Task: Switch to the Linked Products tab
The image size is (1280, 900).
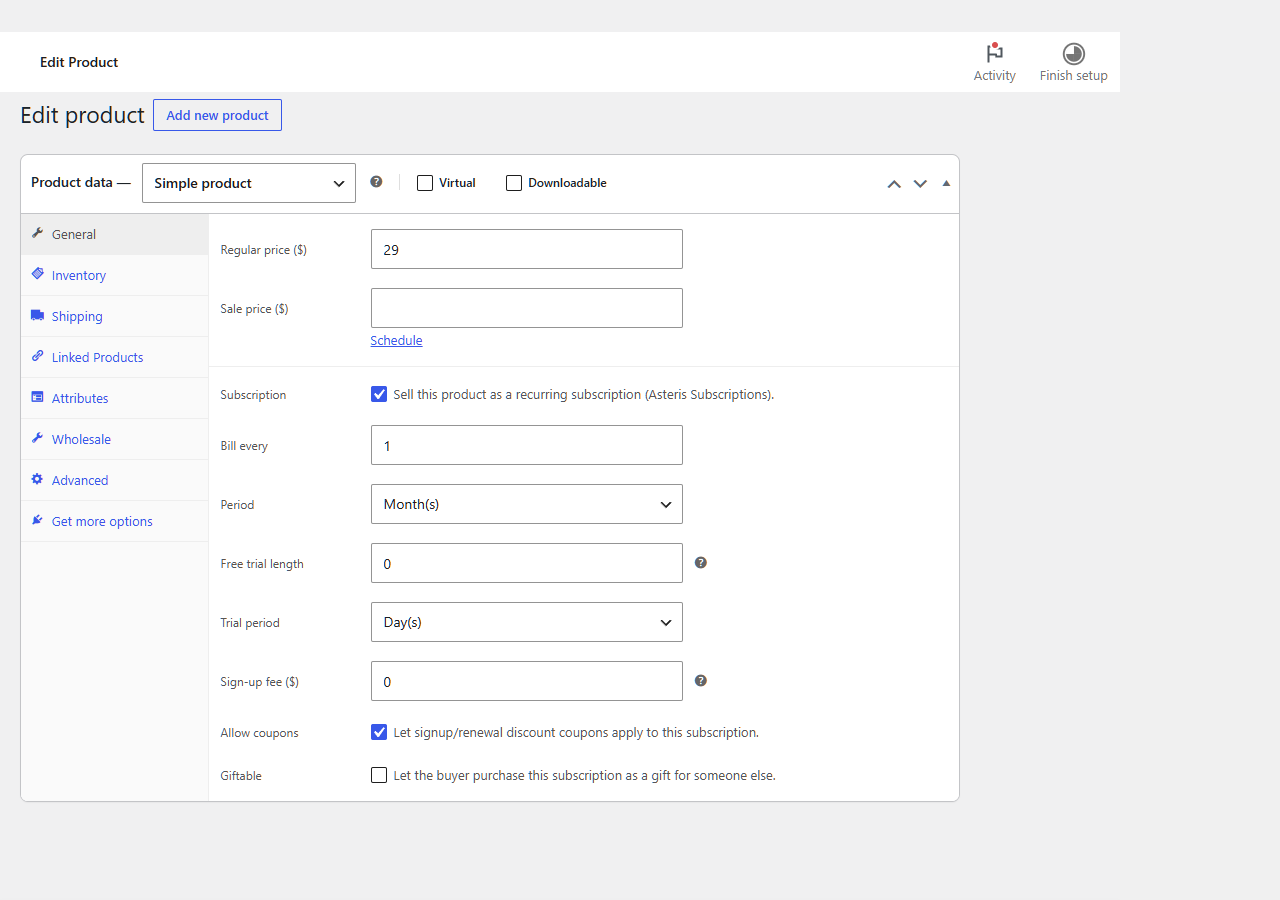Action: (115, 357)
